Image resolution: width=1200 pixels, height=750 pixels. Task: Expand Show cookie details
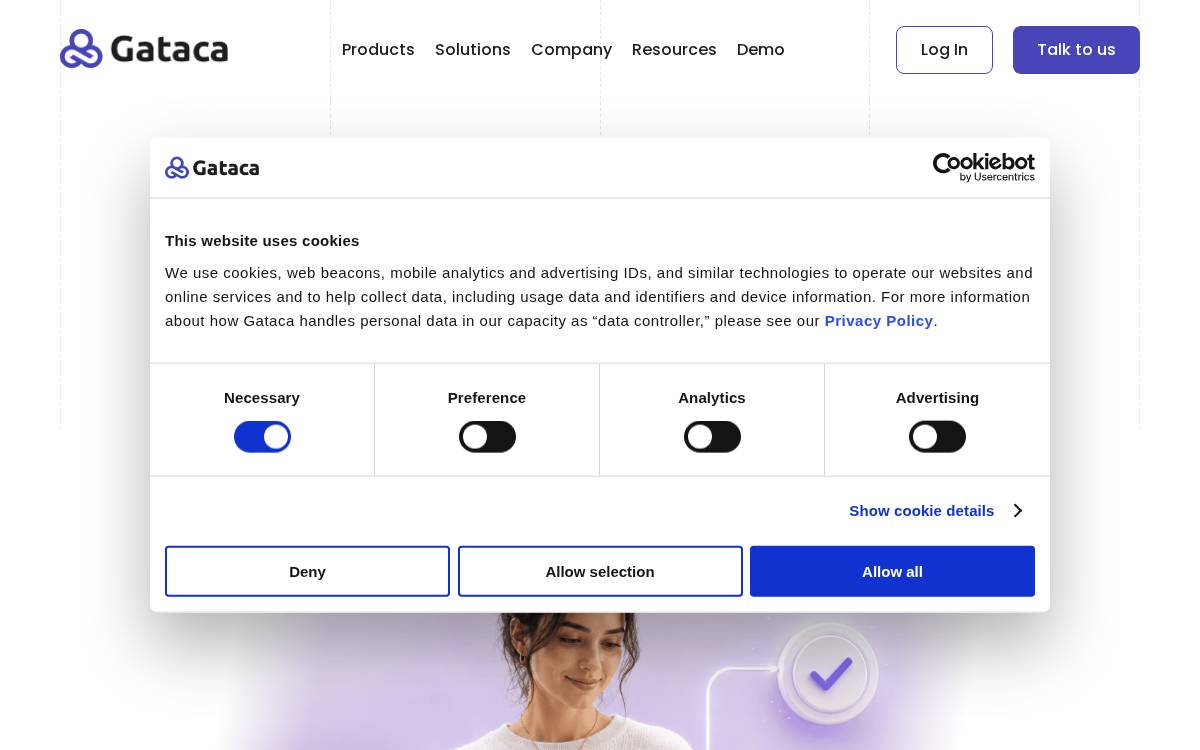(x=935, y=511)
